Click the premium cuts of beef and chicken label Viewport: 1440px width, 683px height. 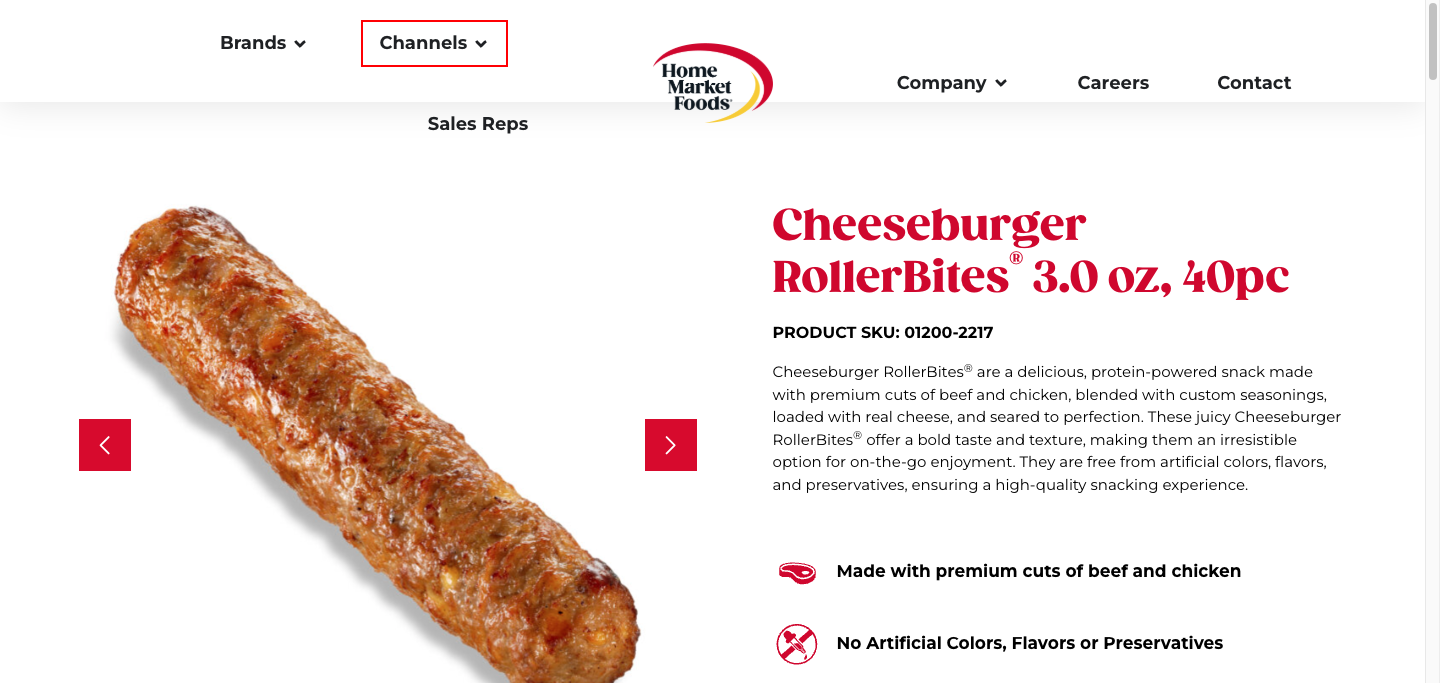coord(1038,572)
